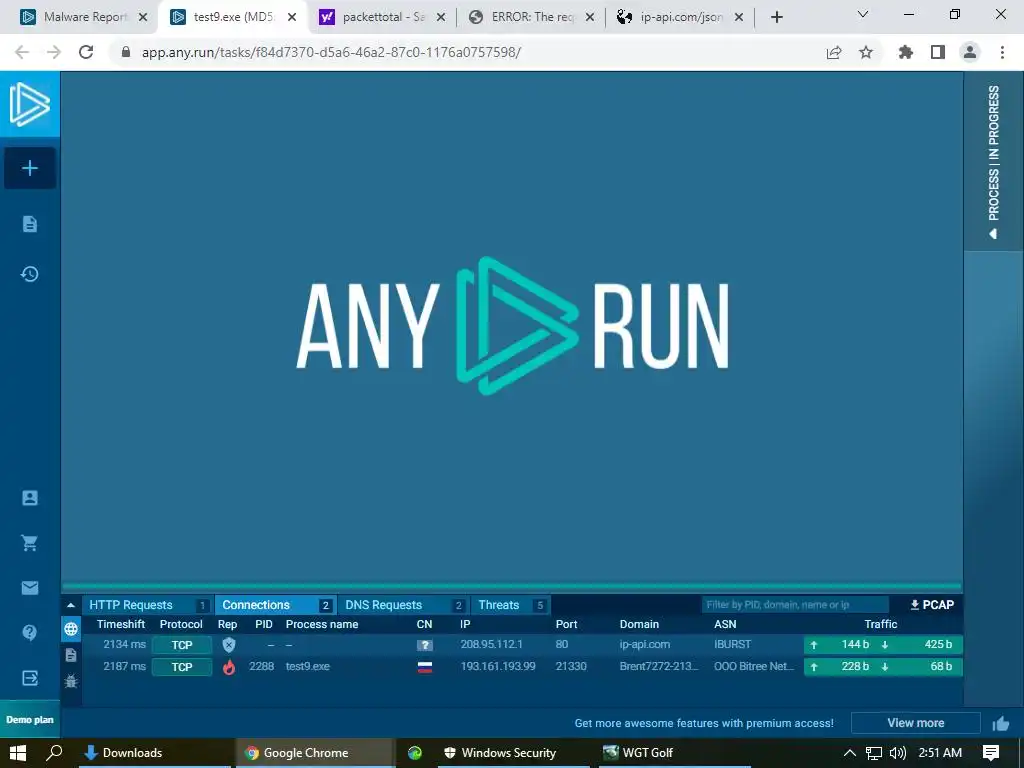Open the help question mark icon
The height and width of the screenshot is (768, 1024).
[30, 633]
